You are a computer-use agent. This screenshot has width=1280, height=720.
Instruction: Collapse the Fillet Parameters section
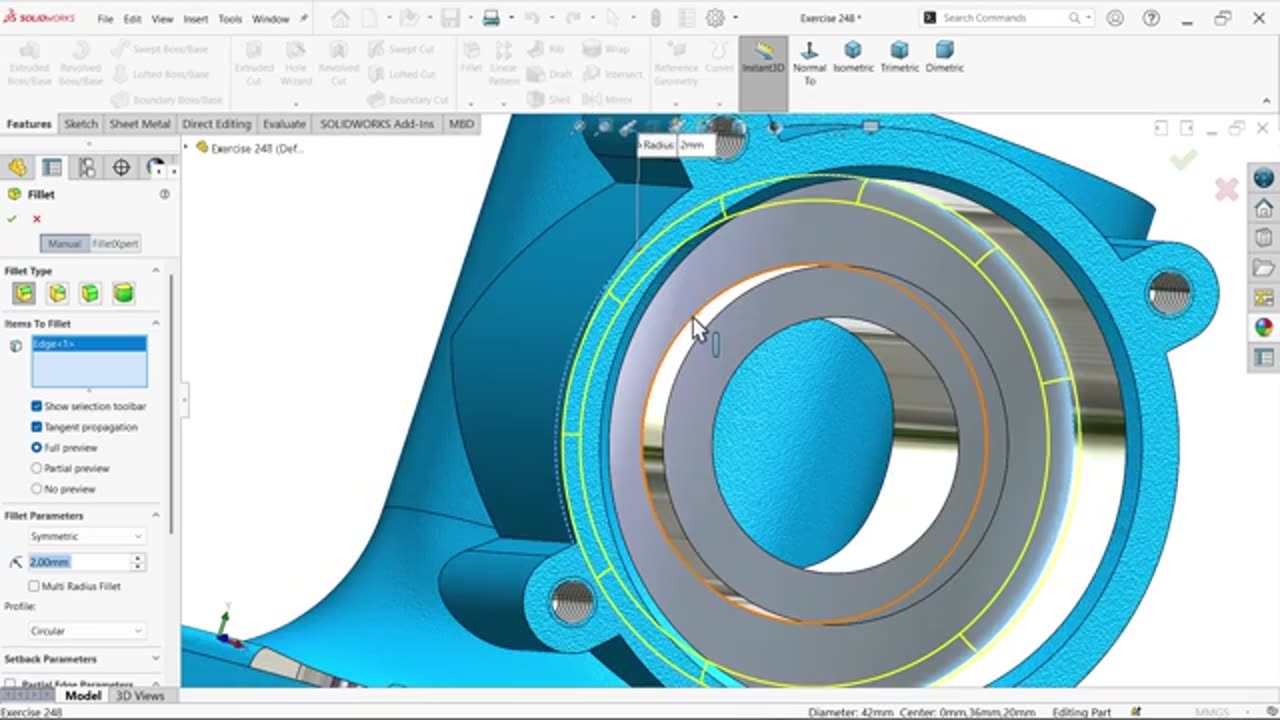point(155,516)
